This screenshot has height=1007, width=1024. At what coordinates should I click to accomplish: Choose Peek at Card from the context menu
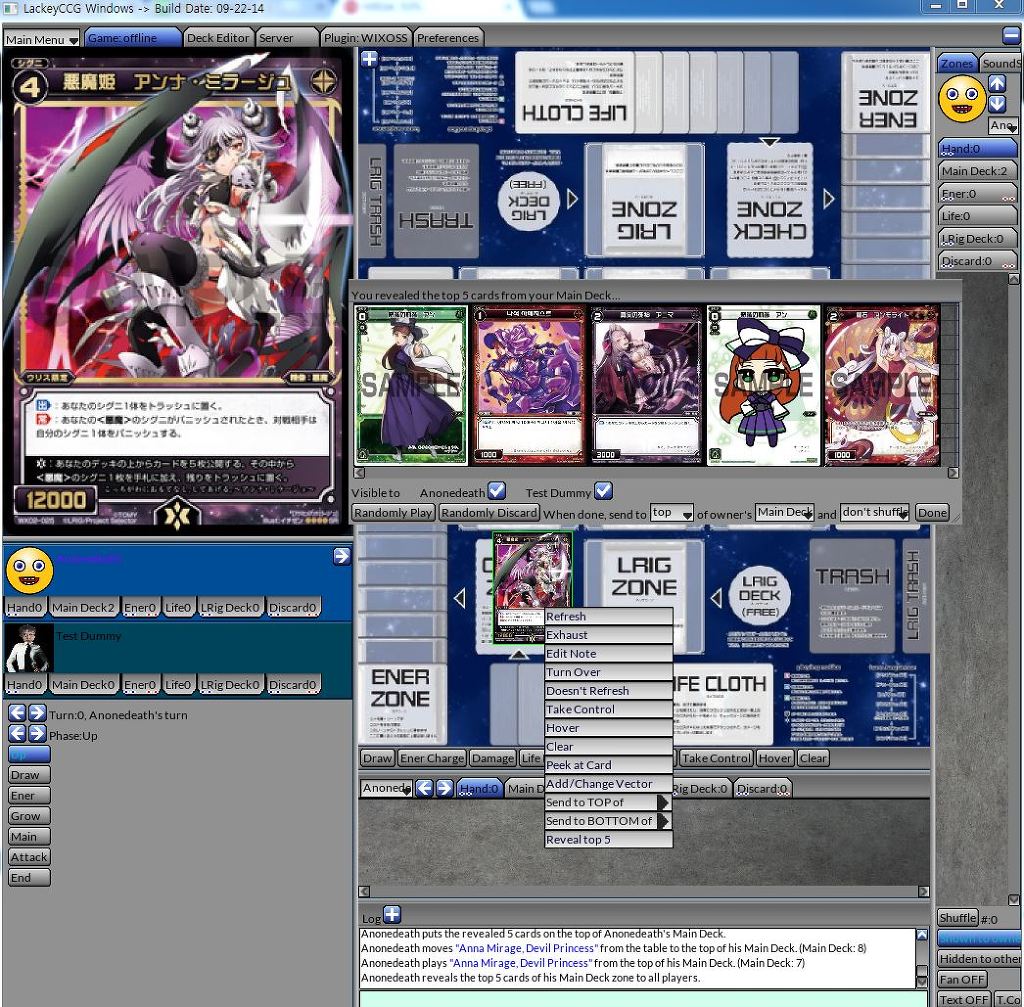tap(608, 765)
